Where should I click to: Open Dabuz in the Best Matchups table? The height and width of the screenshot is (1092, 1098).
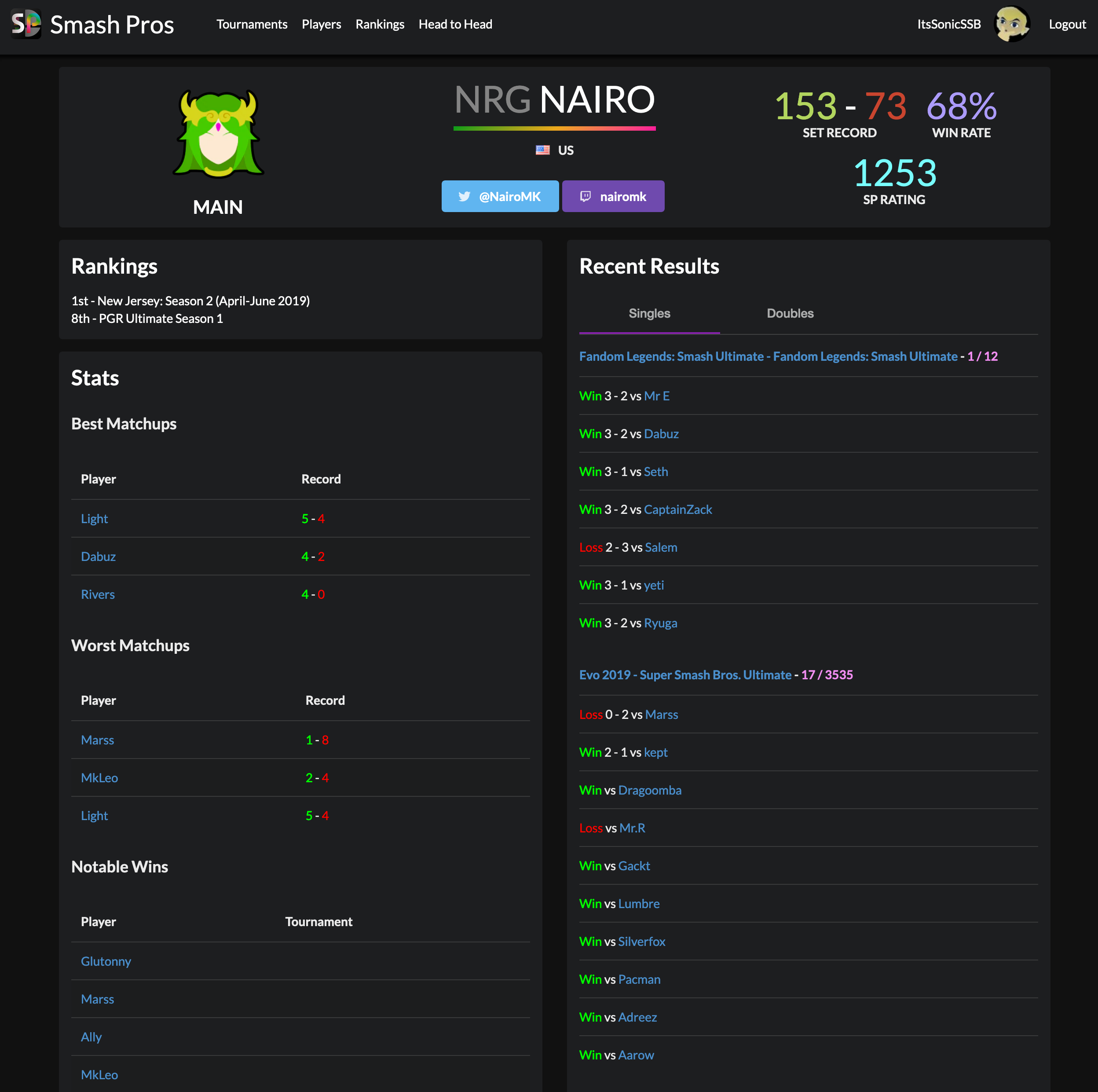pos(99,557)
